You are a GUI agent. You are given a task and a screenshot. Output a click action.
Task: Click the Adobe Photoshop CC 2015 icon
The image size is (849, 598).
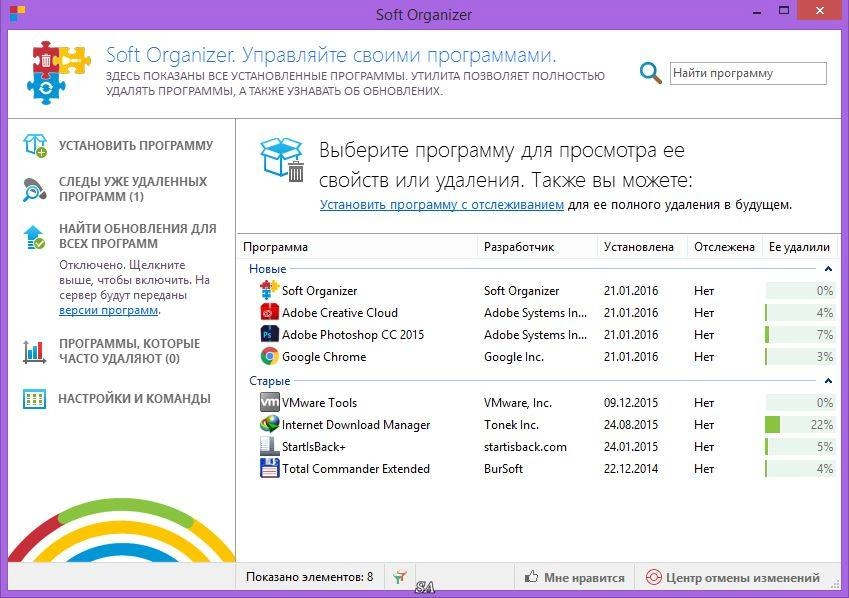point(269,334)
